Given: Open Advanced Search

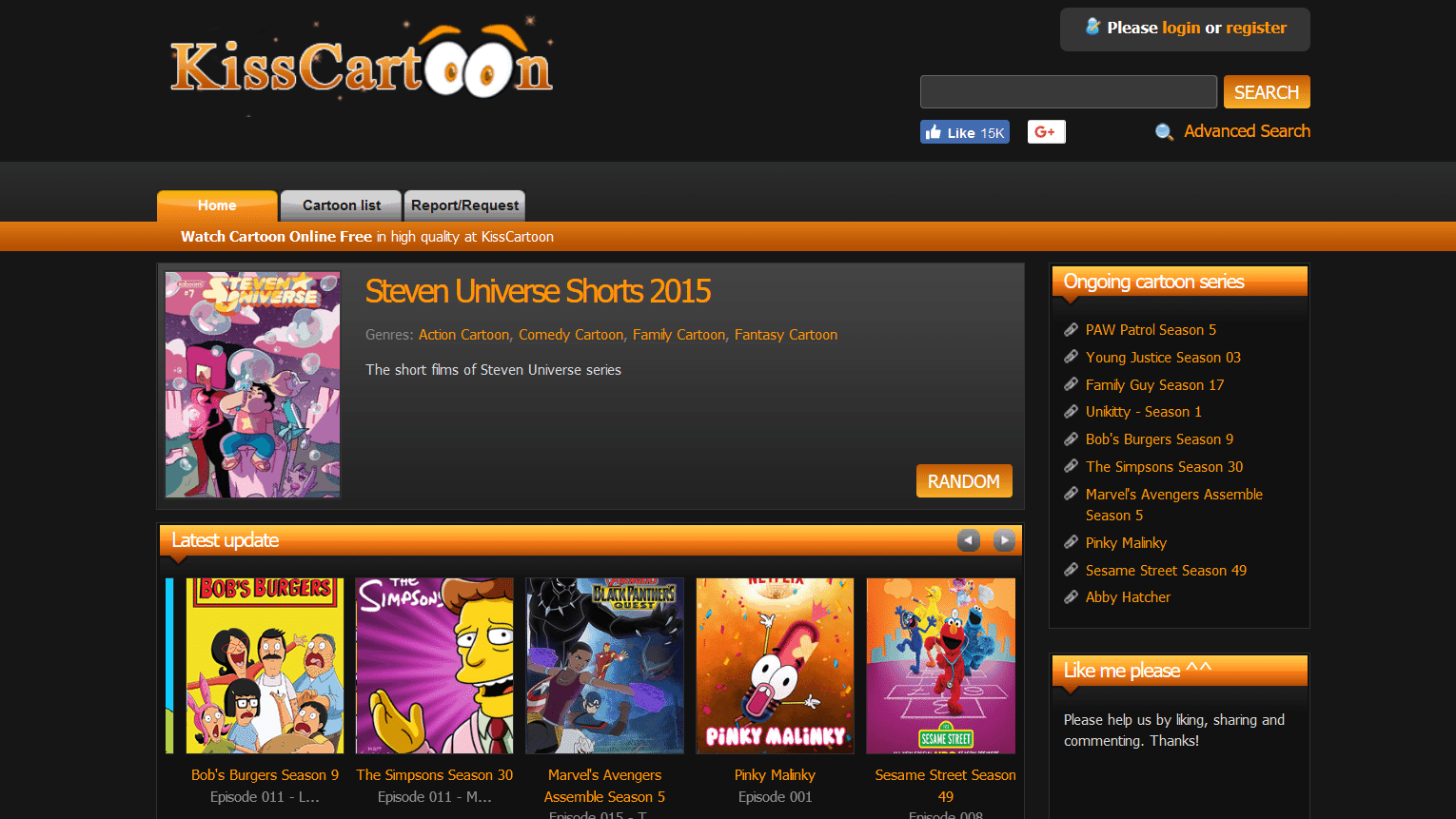Looking at the screenshot, I should (x=1247, y=131).
